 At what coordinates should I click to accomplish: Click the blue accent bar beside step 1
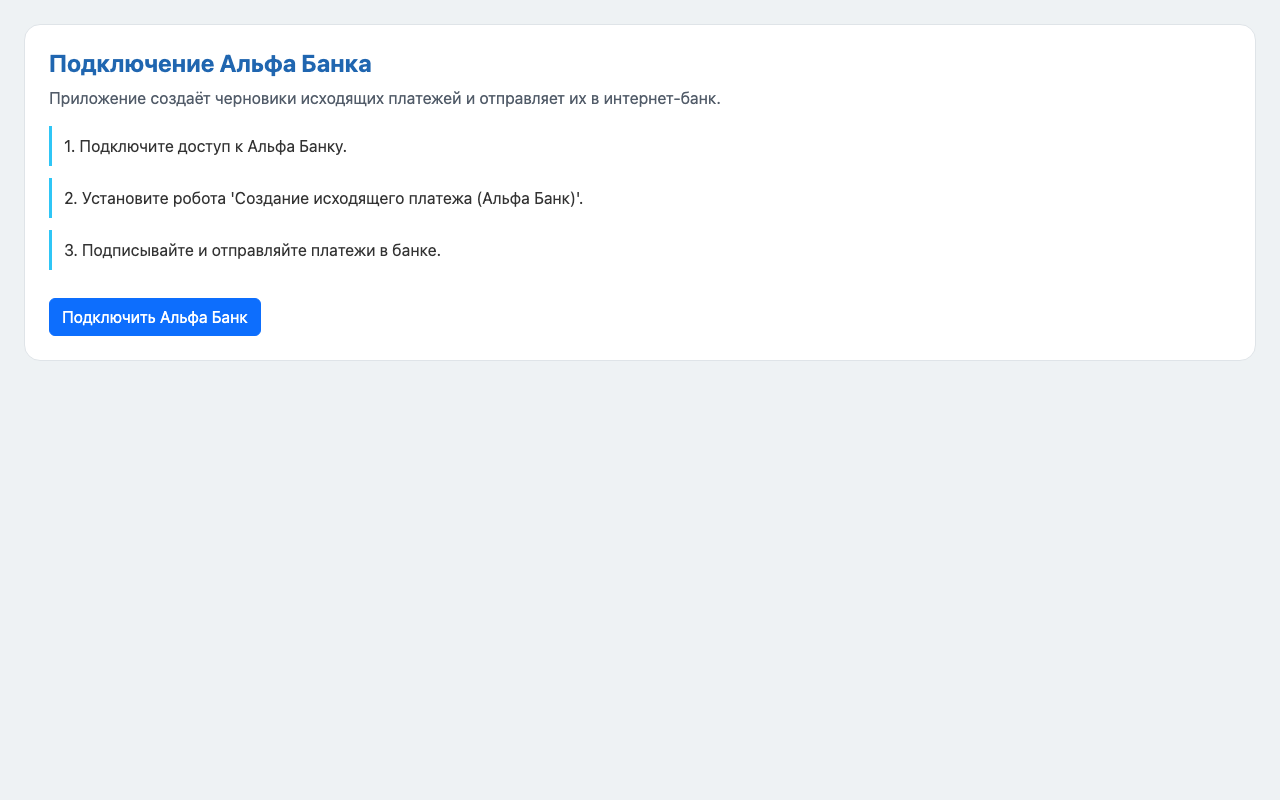click(x=50, y=146)
